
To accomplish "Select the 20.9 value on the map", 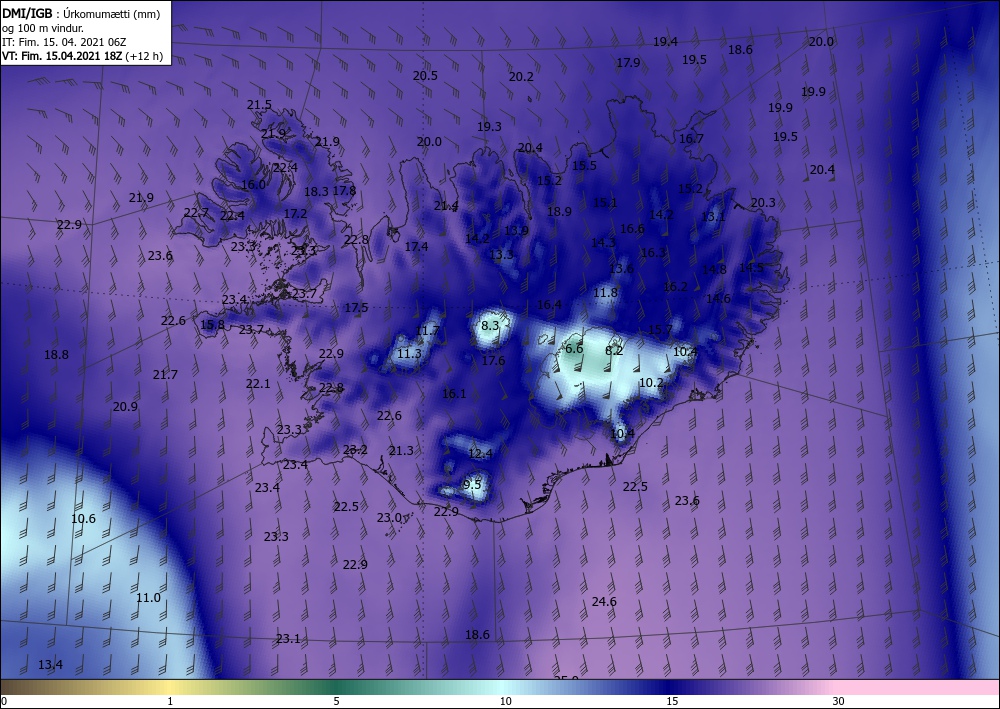I will pos(125,406).
